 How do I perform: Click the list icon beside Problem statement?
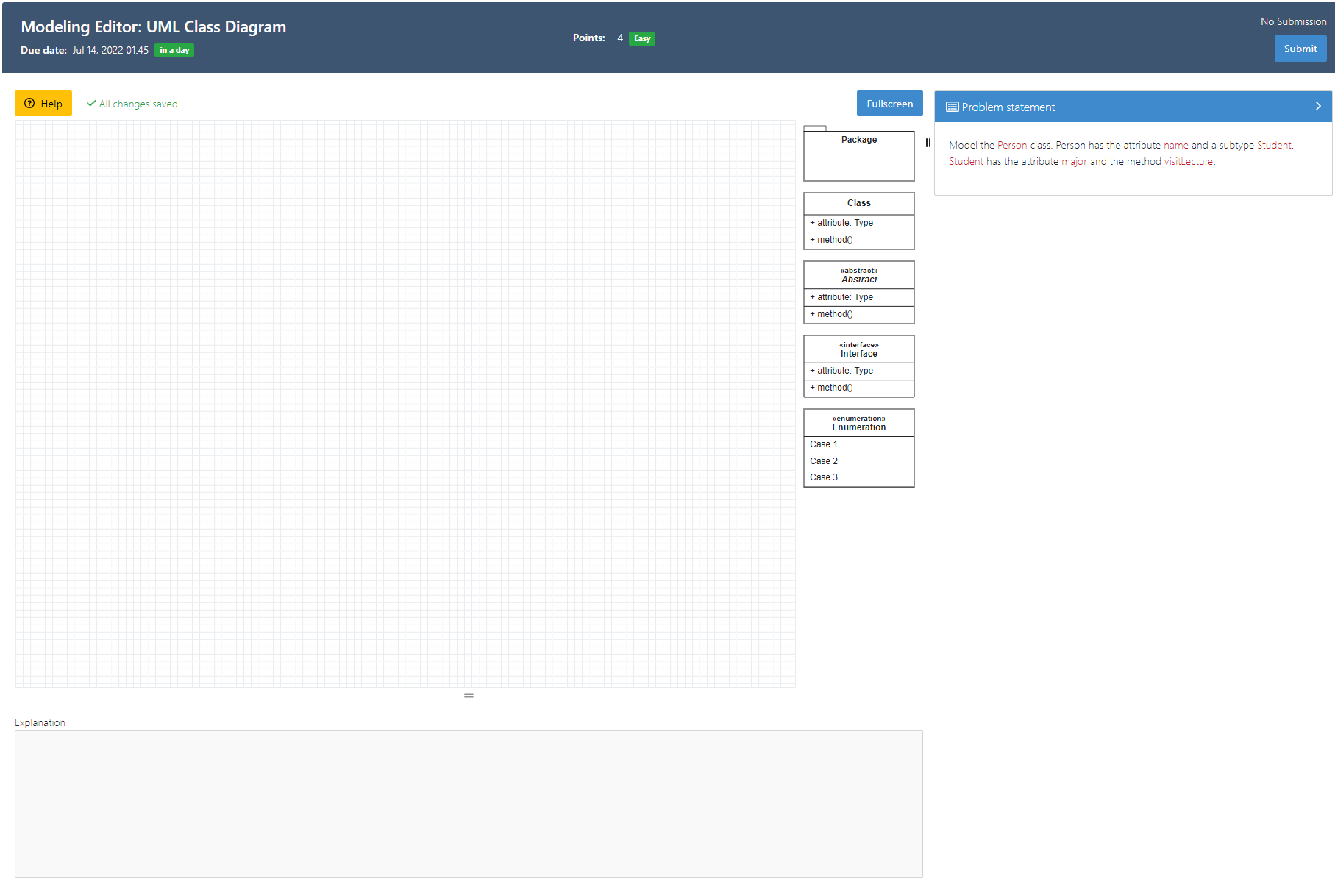[952, 107]
